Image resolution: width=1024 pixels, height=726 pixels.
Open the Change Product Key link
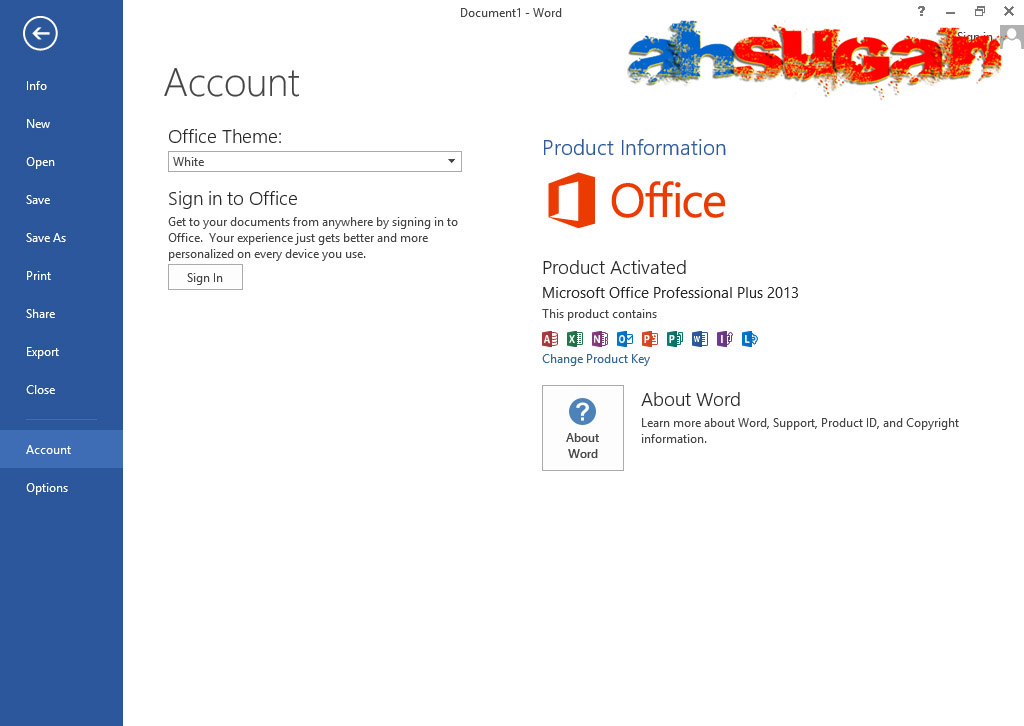point(596,358)
